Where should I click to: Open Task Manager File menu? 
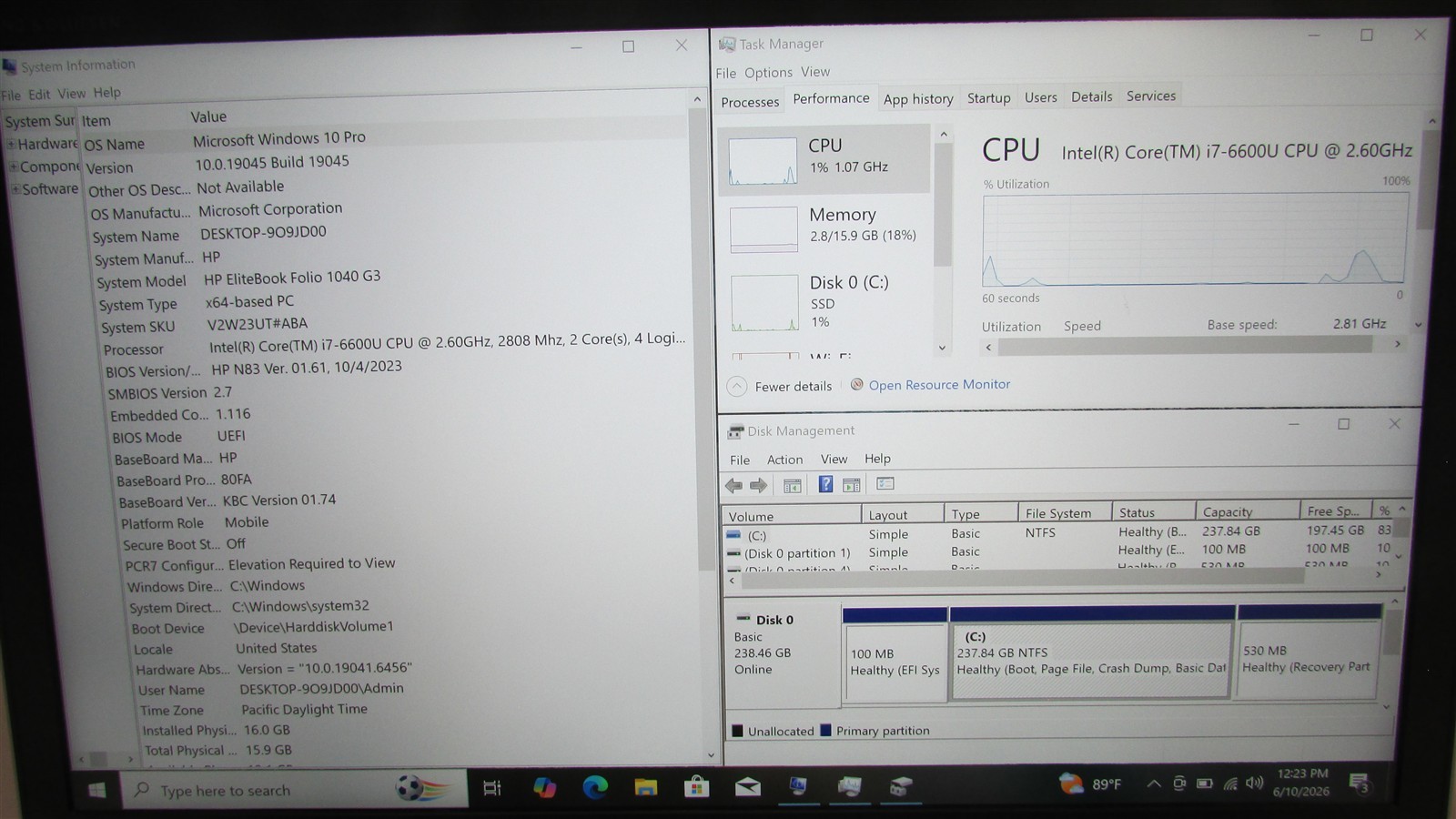(x=725, y=73)
